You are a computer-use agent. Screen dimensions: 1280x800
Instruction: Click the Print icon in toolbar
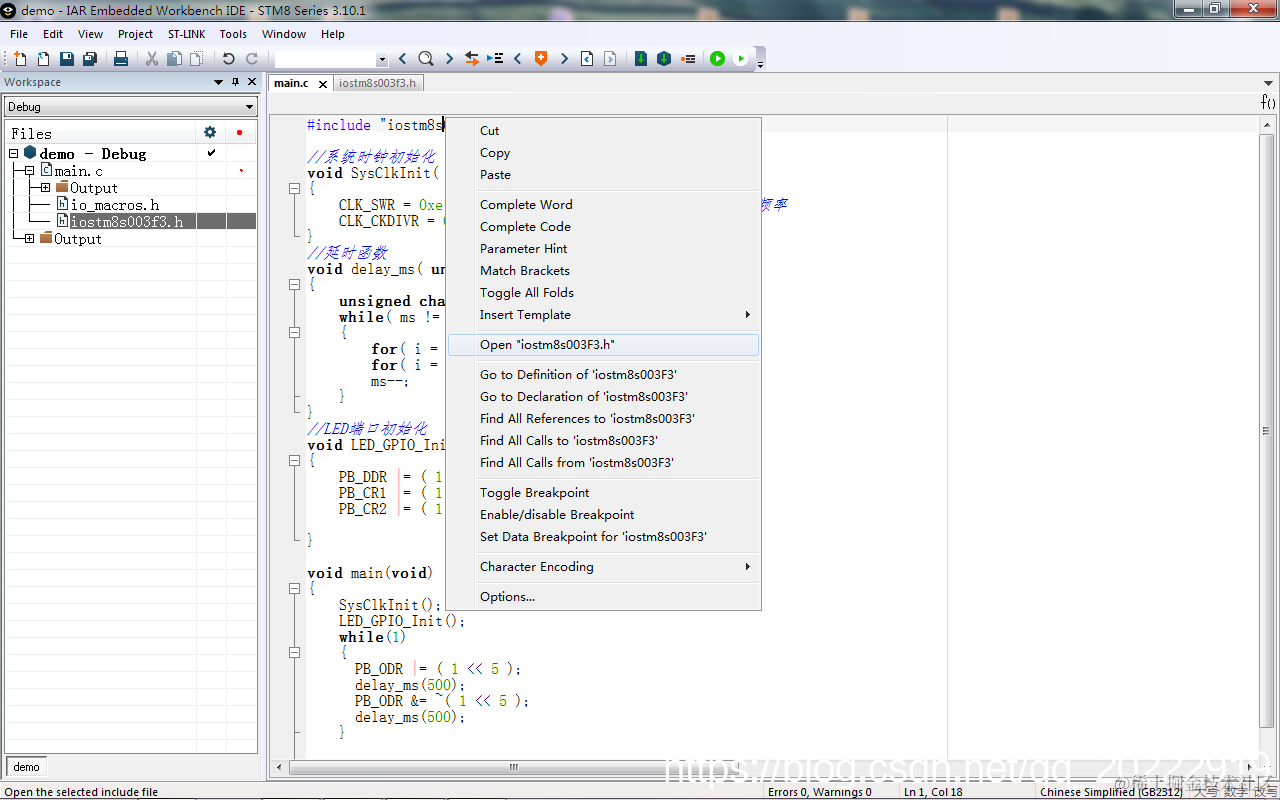click(121, 59)
